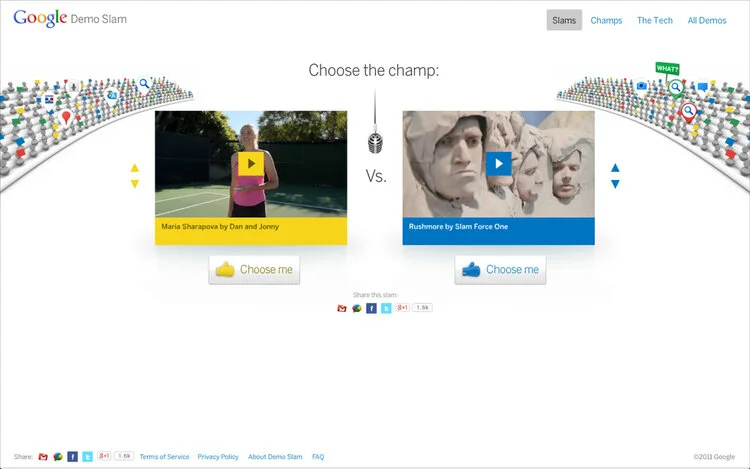Open Terms of Service link
The width and height of the screenshot is (750, 469).
(x=165, y=457)
